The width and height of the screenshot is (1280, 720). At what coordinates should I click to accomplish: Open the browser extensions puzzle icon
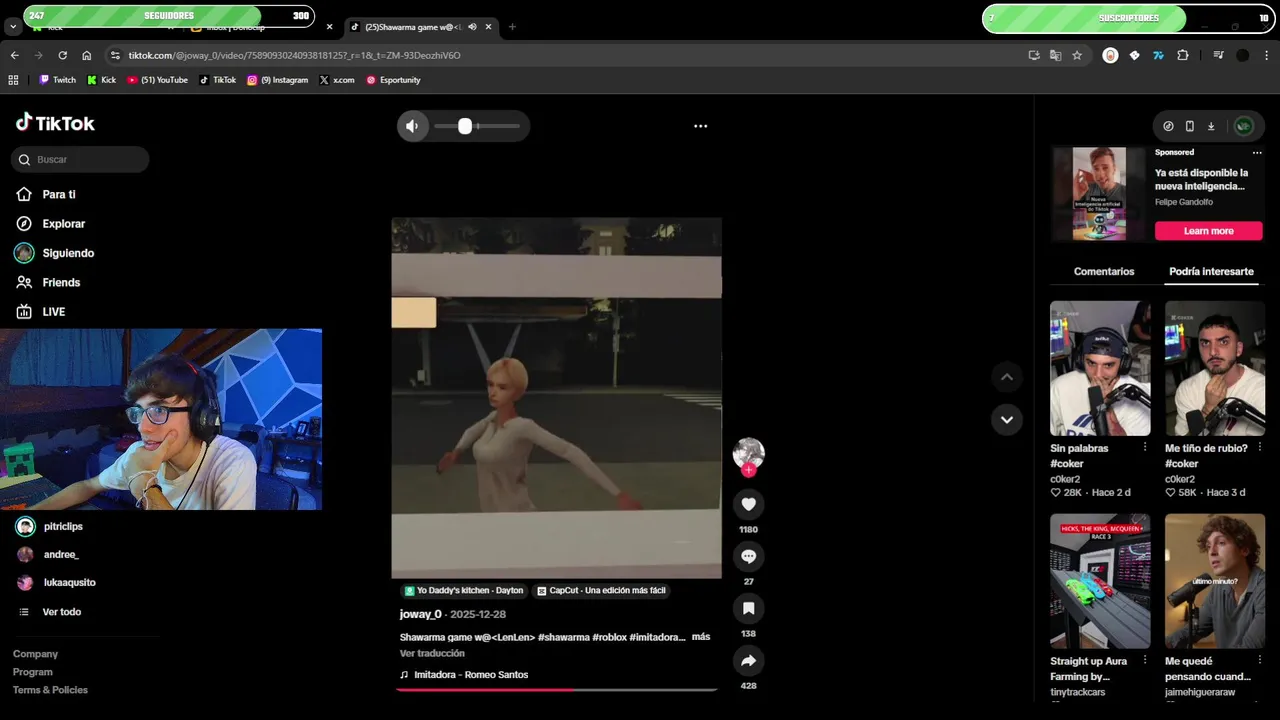tap(1183, 55)
